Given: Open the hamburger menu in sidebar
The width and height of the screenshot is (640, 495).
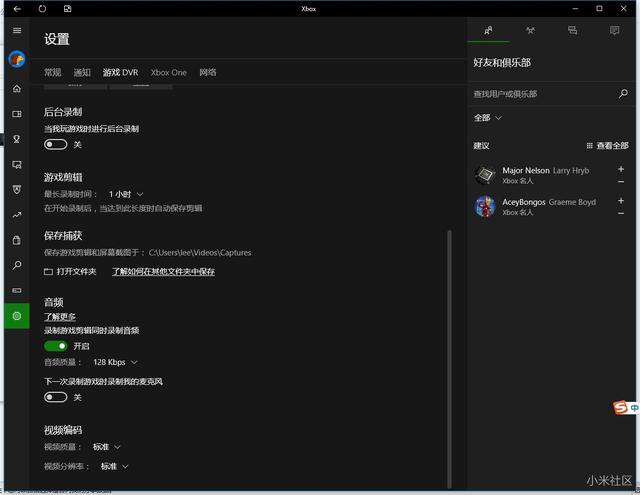Looking at the screenshot, I should (x=17, y=31).
